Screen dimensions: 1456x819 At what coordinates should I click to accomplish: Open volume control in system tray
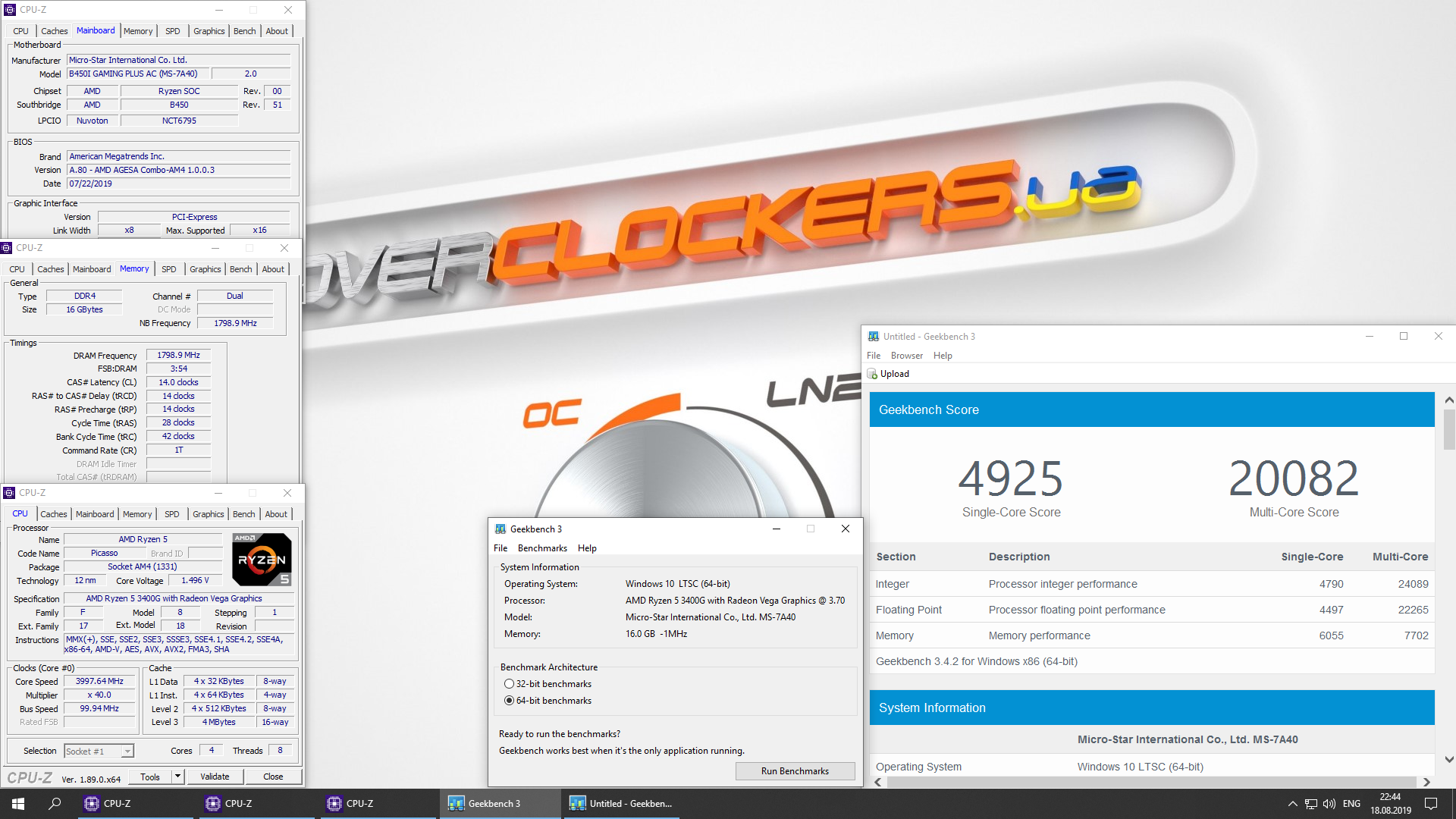coord(1329,804)
